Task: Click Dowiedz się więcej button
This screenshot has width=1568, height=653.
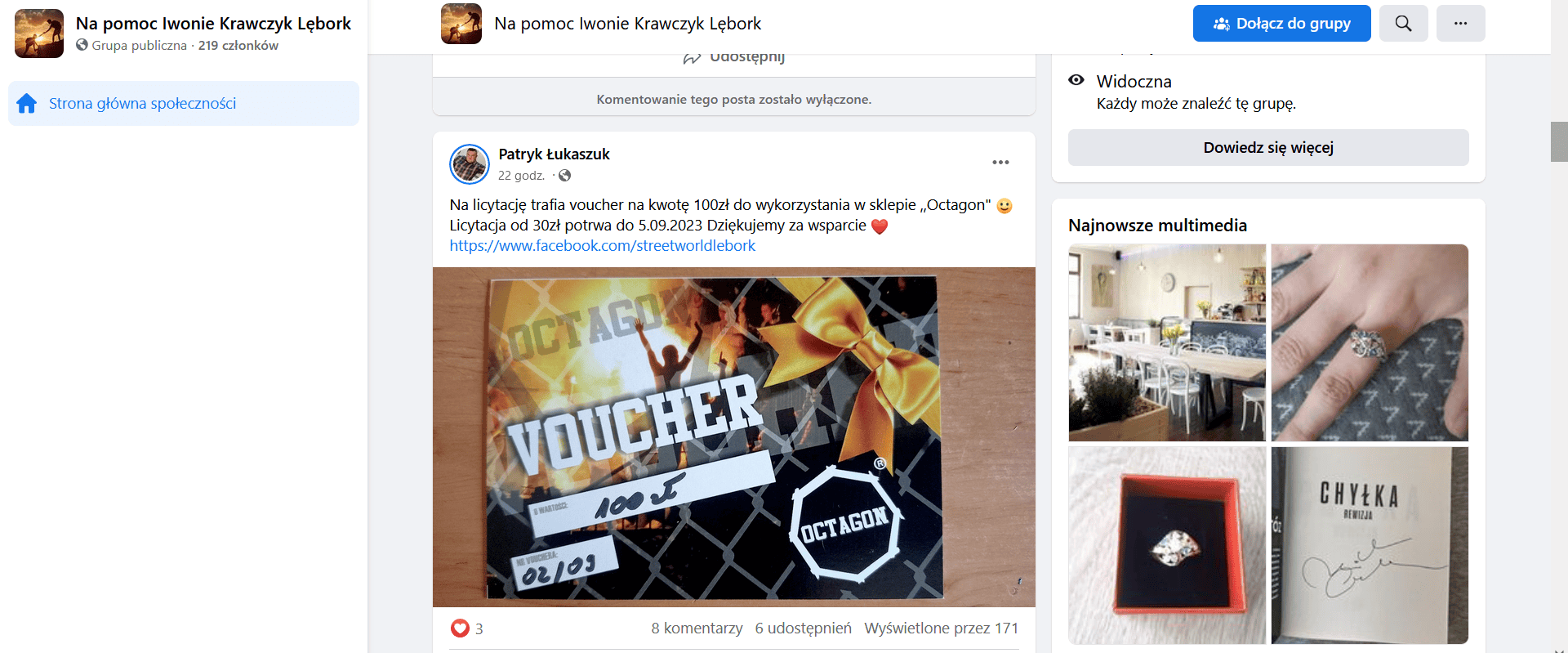Action: 1268,148
